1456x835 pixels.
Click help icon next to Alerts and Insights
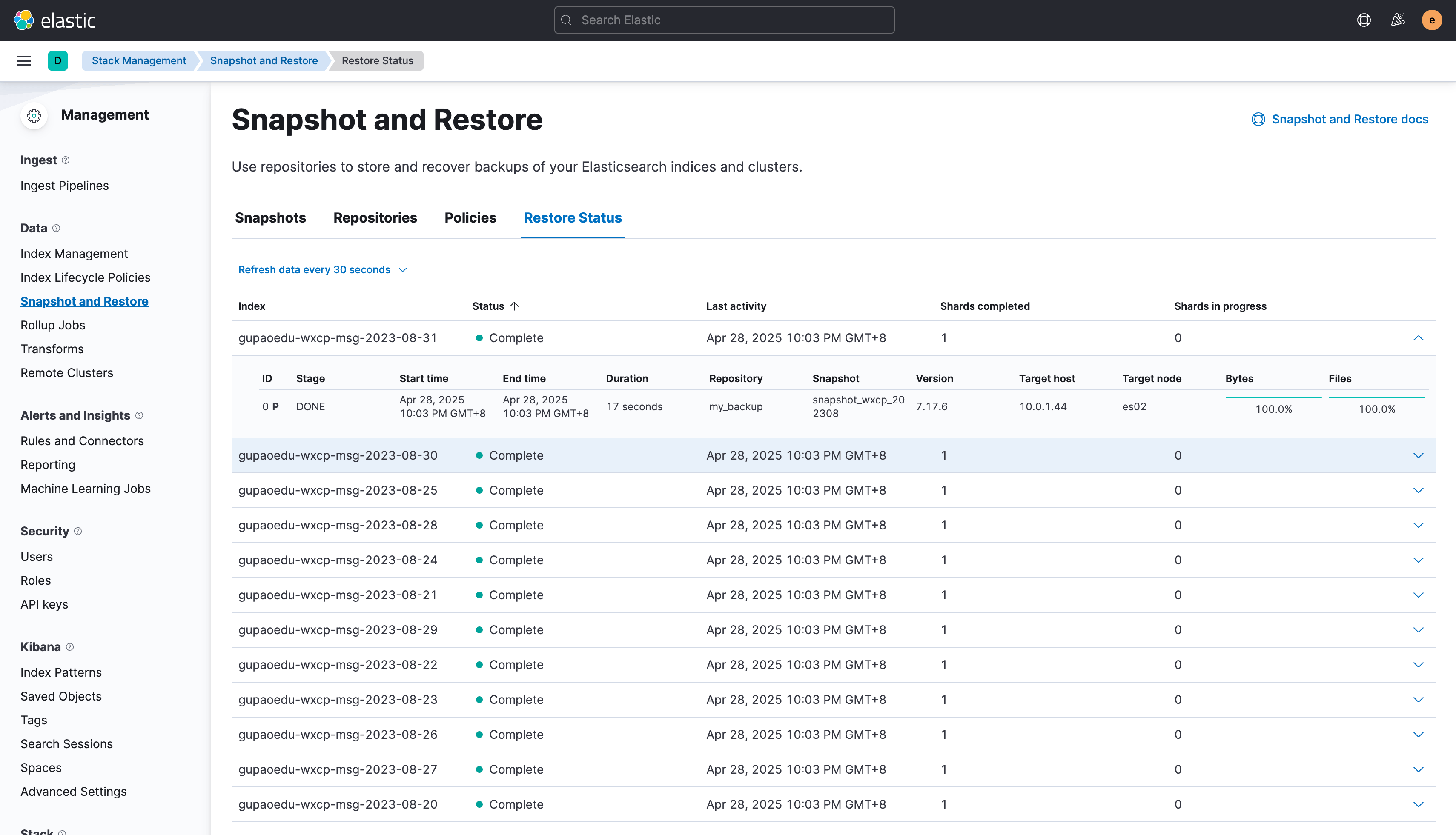[139, 415]
